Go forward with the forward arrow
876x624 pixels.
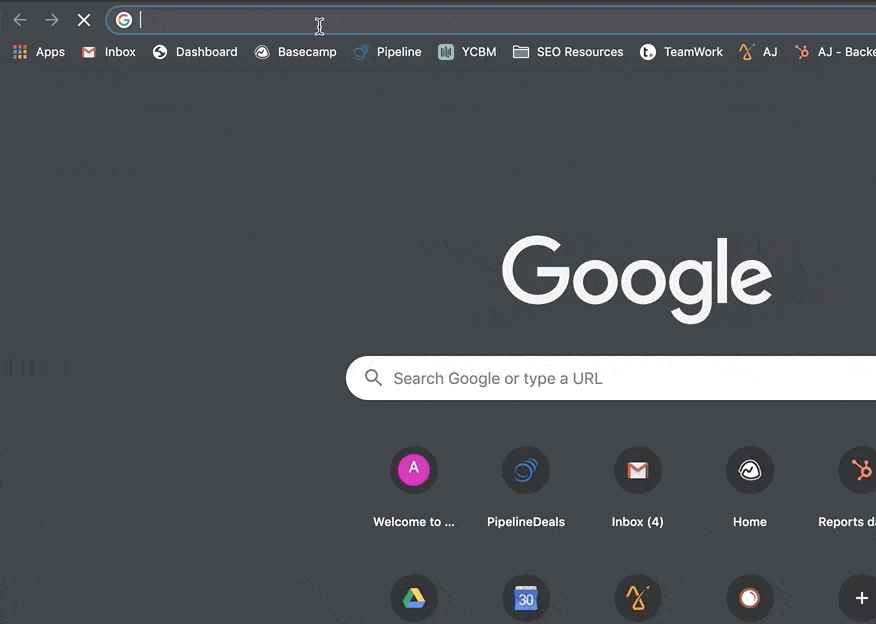click(x=52, y=20)
